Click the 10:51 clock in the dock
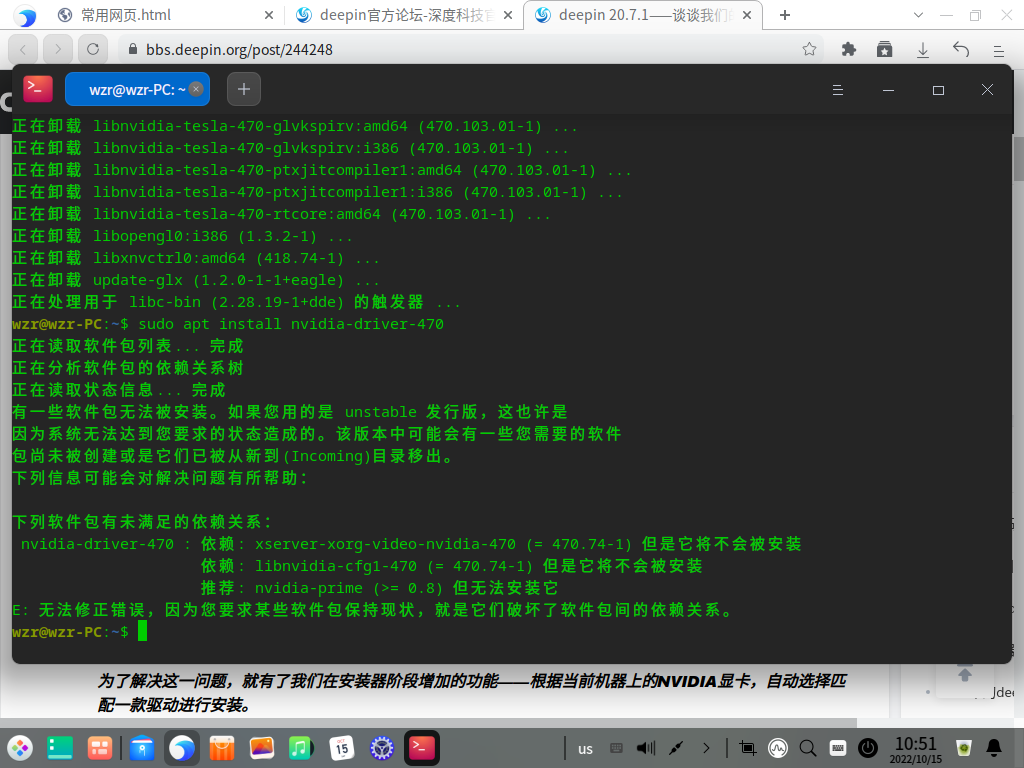 916,749
